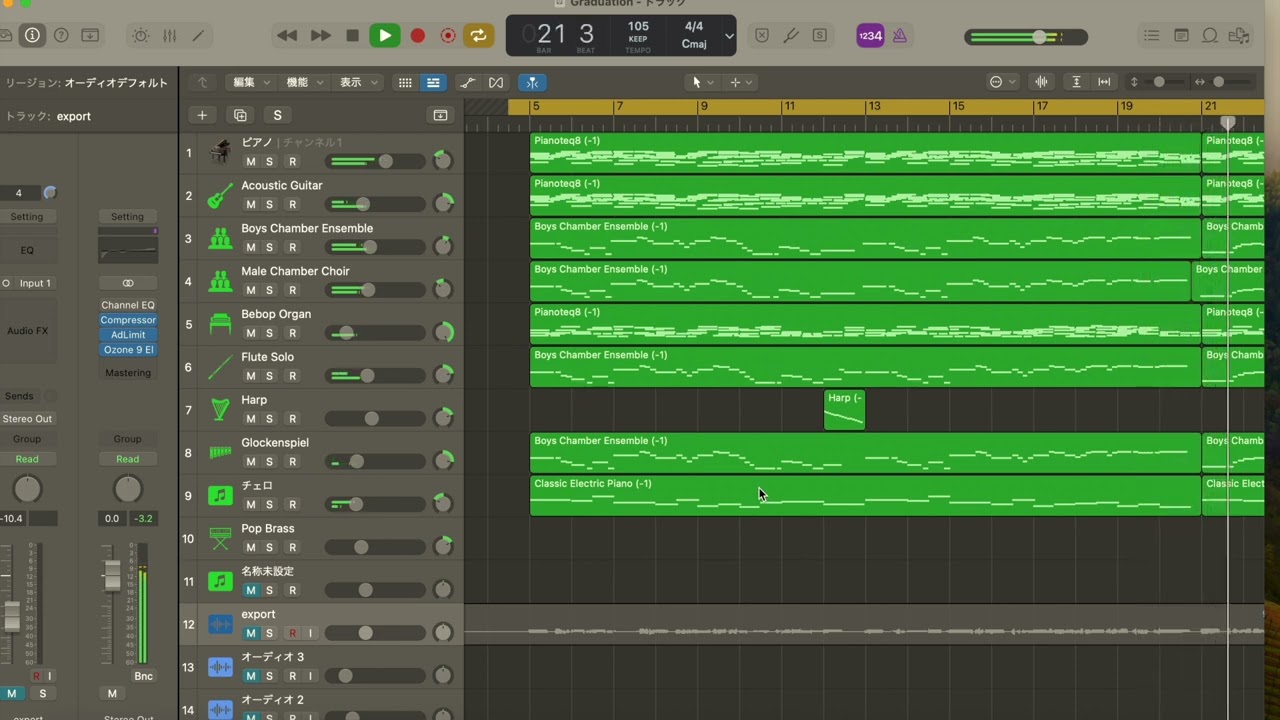
Task: Click the Bnc bounce button
Action: [143, 676]
